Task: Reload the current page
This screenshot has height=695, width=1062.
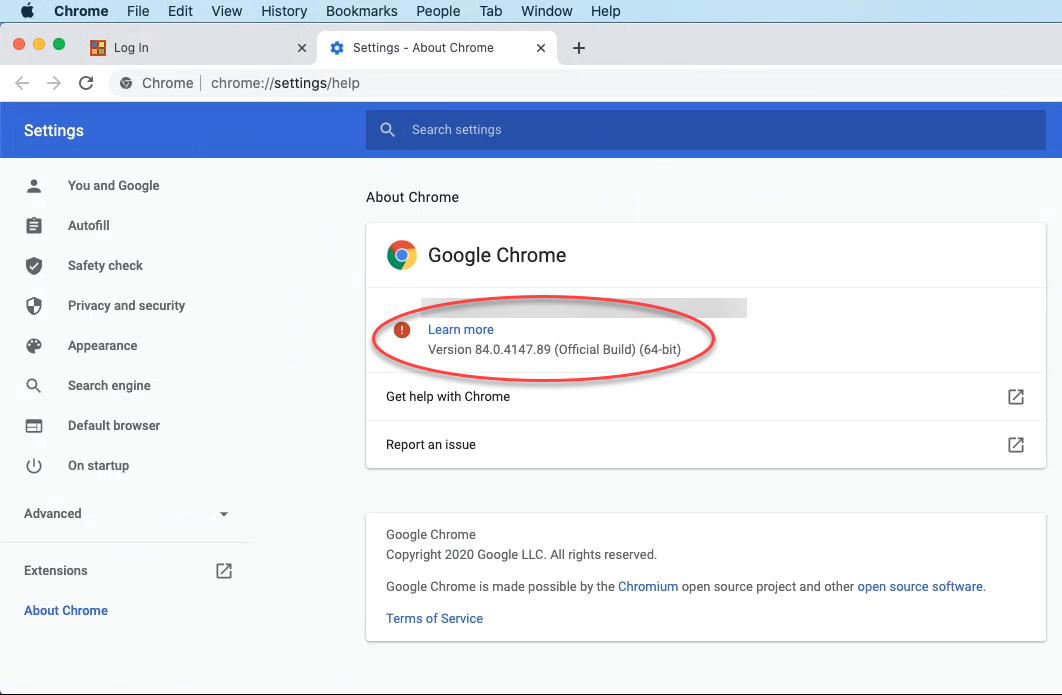Action: (x=86, y=83)
